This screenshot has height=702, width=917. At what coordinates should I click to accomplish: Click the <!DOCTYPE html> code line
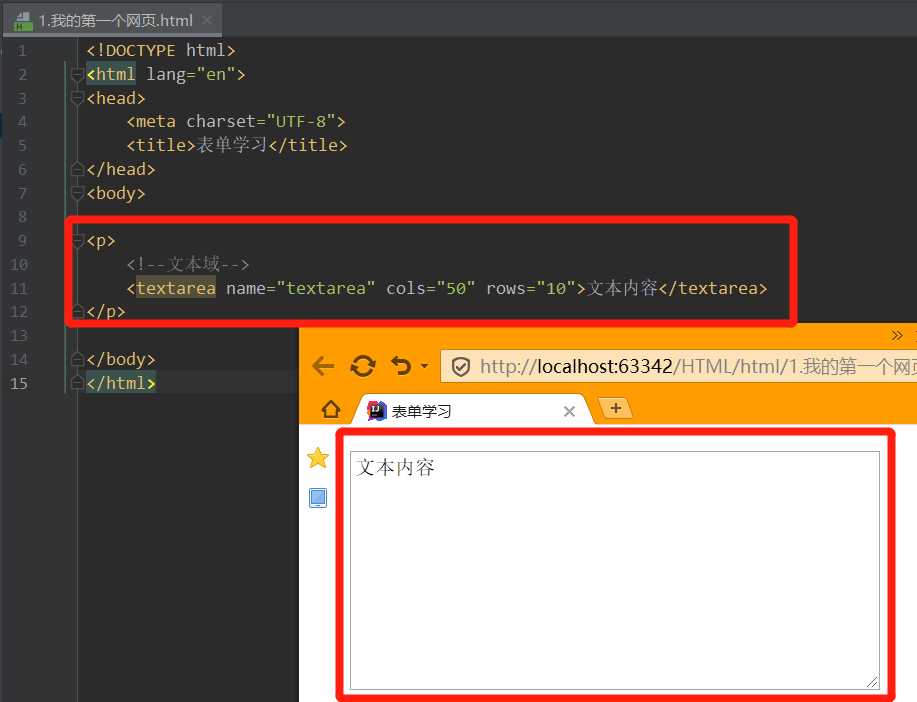coord(161,50)
